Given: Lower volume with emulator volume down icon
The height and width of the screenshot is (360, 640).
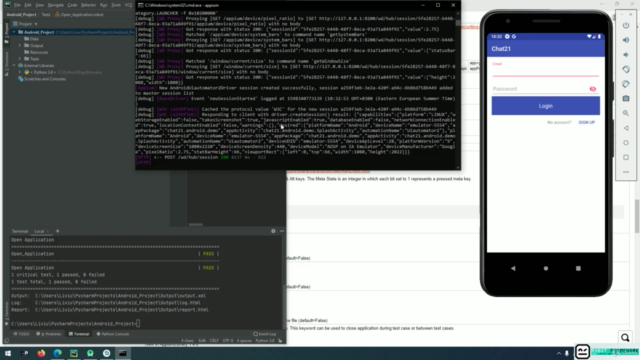Looking at the screenshot, I should [x=626, y=55].
